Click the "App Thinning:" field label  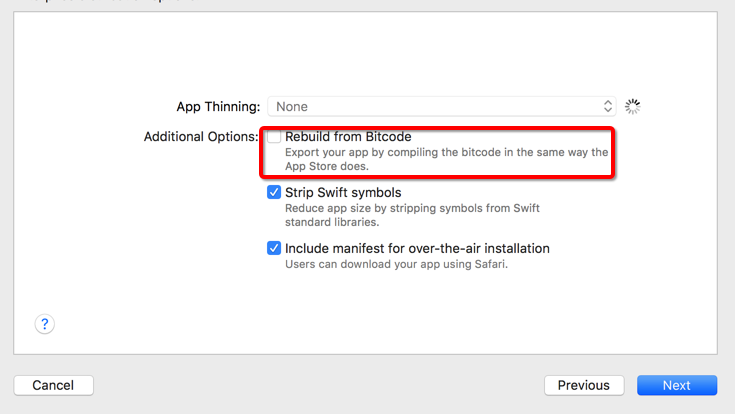tap(218, 106)
